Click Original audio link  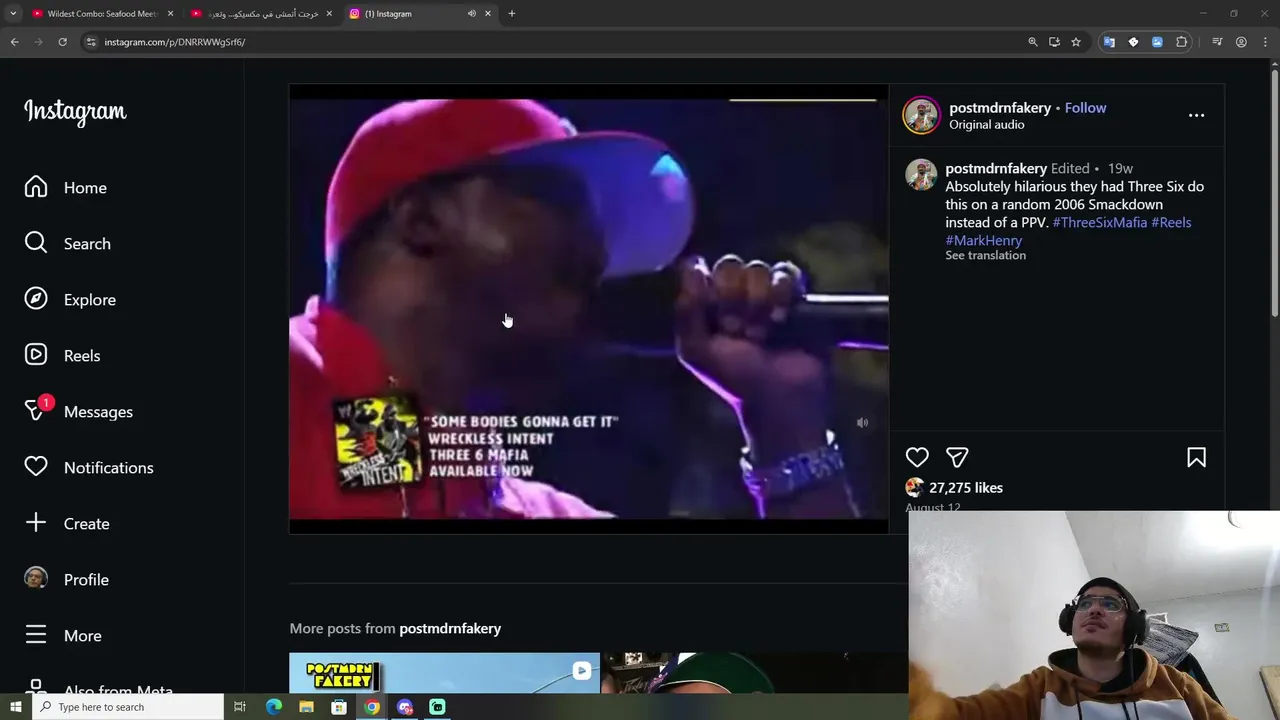coord(986,125)
